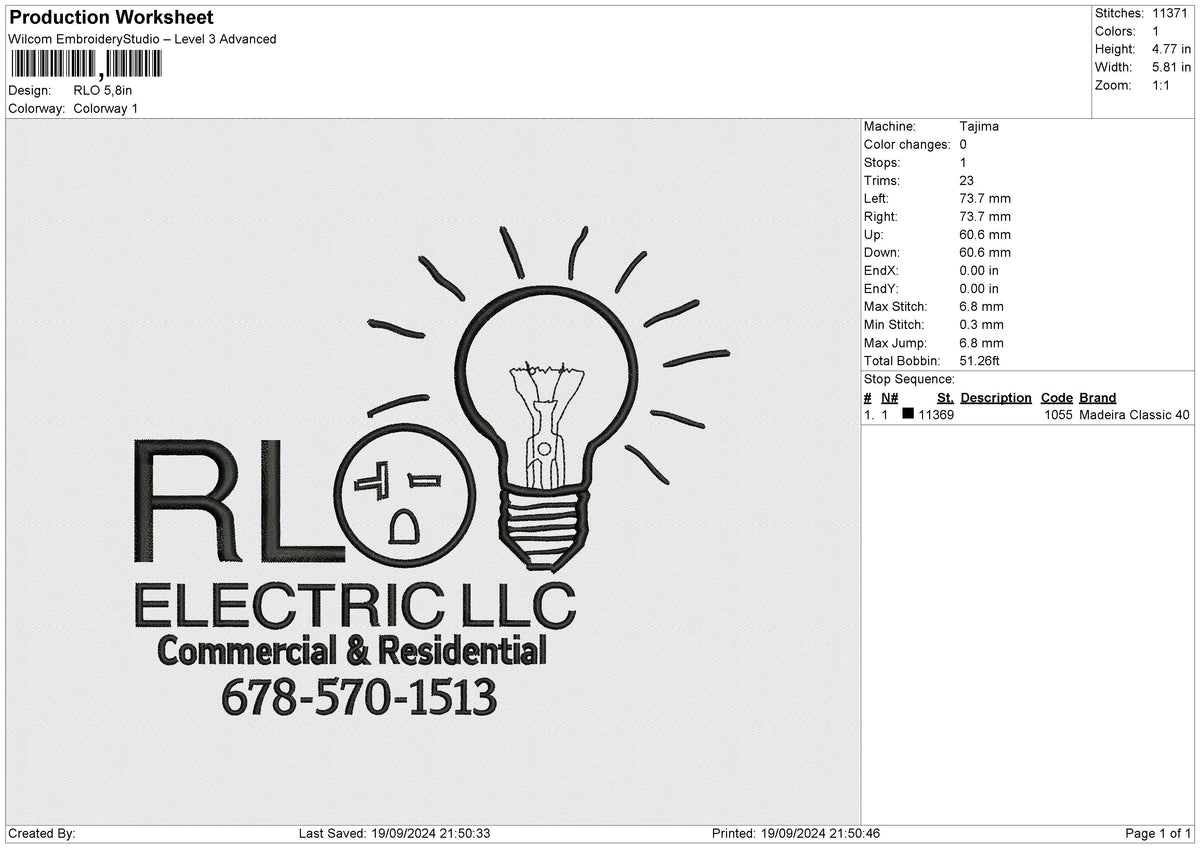Image resolution: width=1200 pixels, height=848 pixels.
Task: Click the 'Commercial & Residential' embroidered text
Action: 352,651
